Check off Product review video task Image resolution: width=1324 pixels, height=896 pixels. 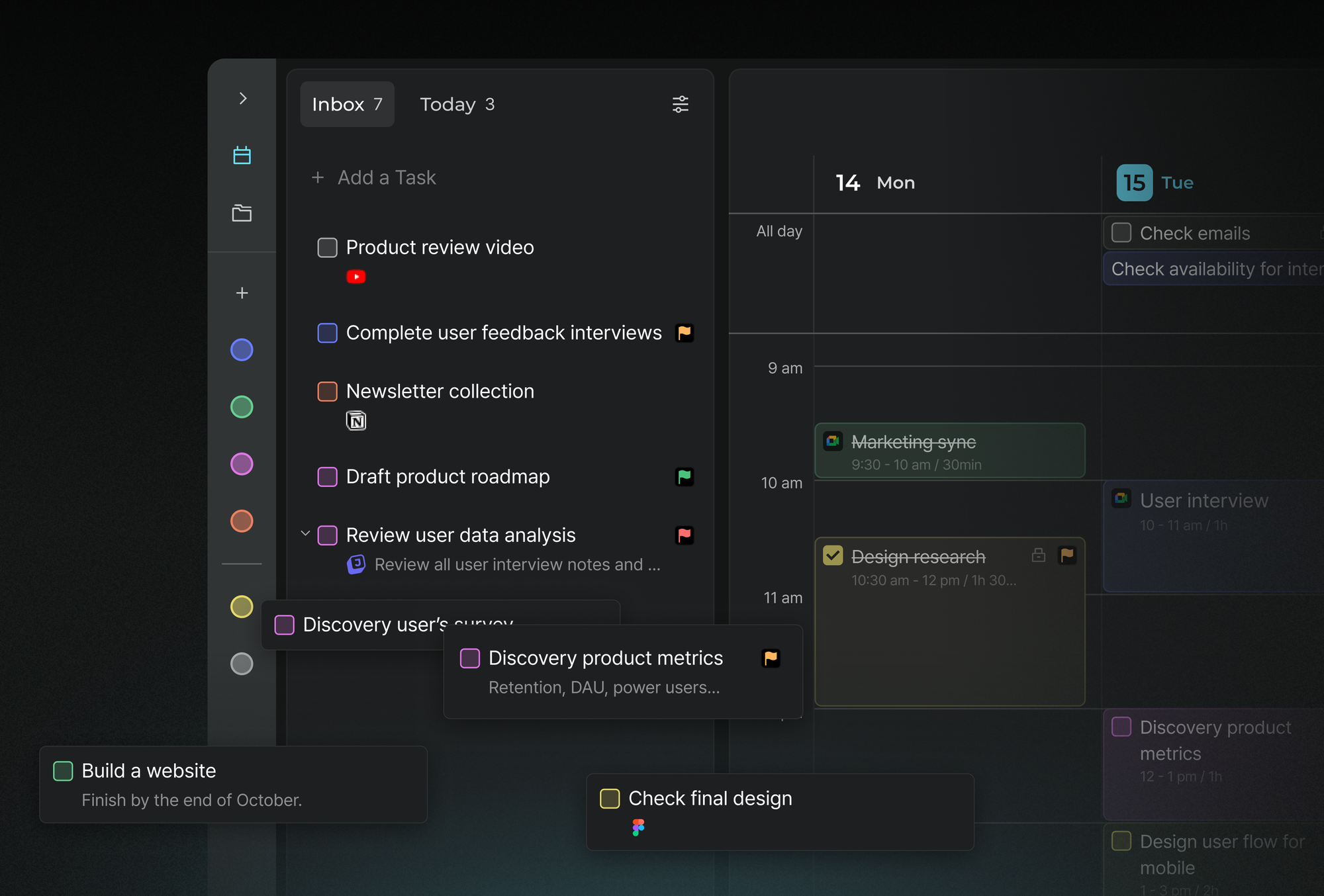[327, 247]
